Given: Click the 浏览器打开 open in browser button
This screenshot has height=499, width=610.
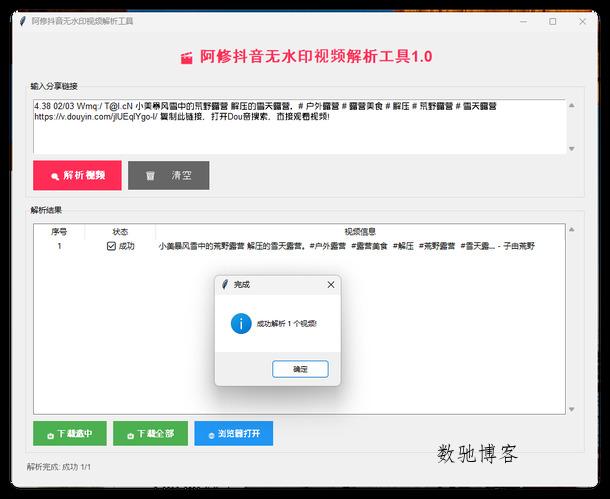Looking at the screenshot, I should [233, 433].
